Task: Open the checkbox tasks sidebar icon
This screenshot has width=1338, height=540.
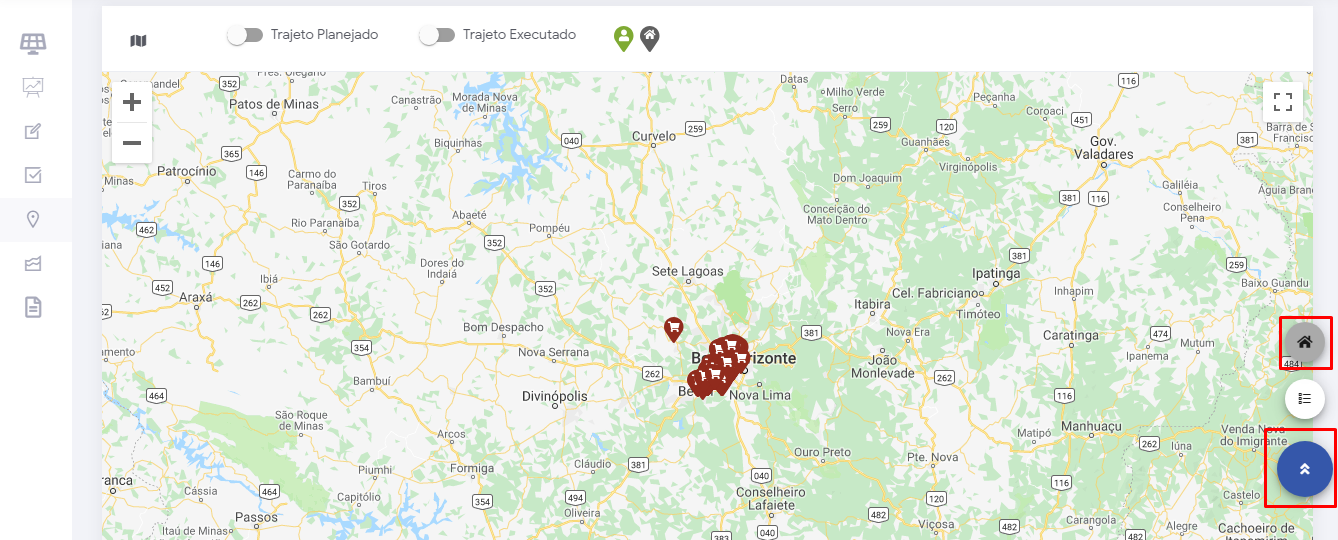Action: (x=33, y=175)
